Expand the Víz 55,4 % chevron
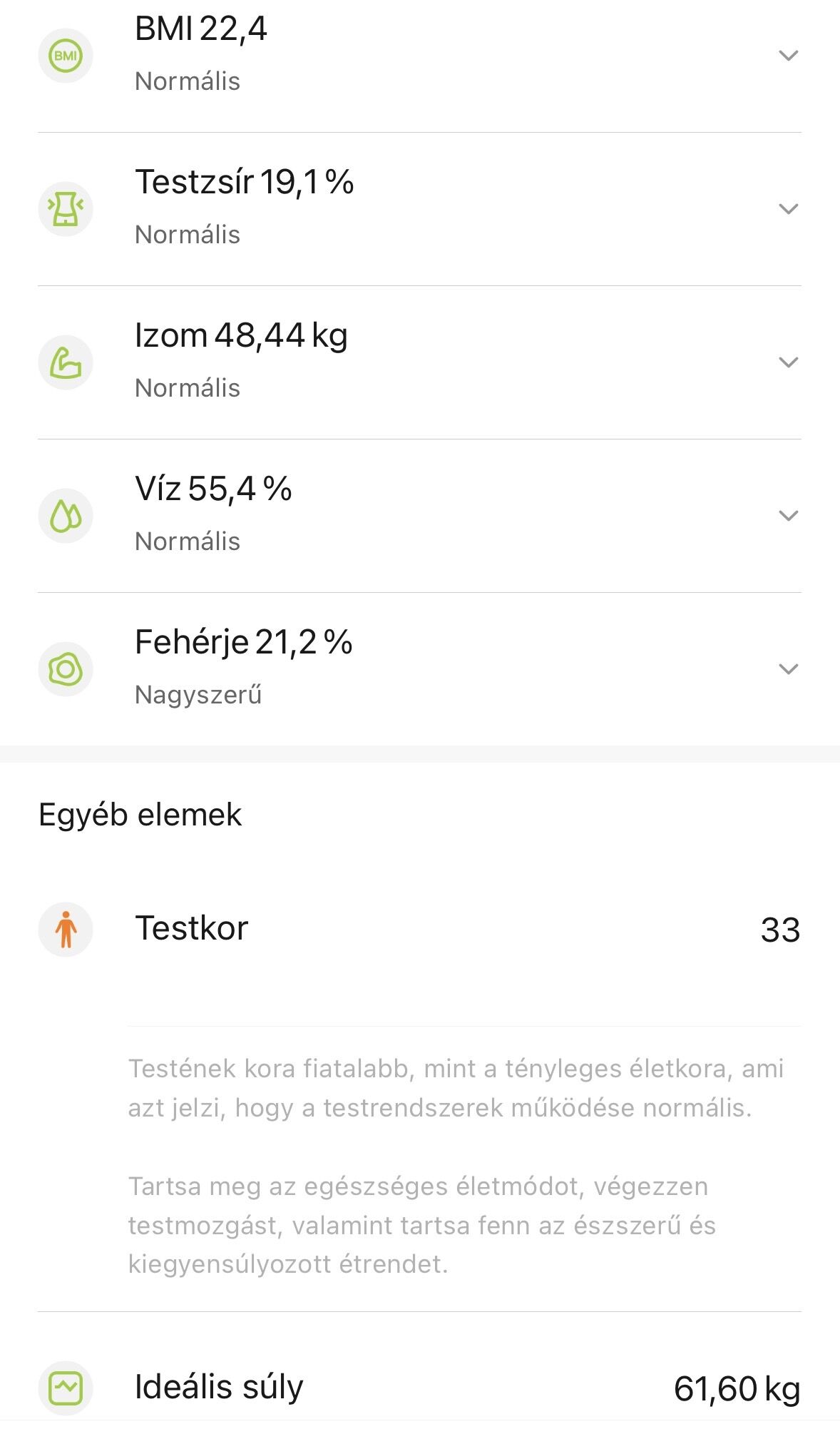This screenshot has width=840, height=1434. click(788, 516)
